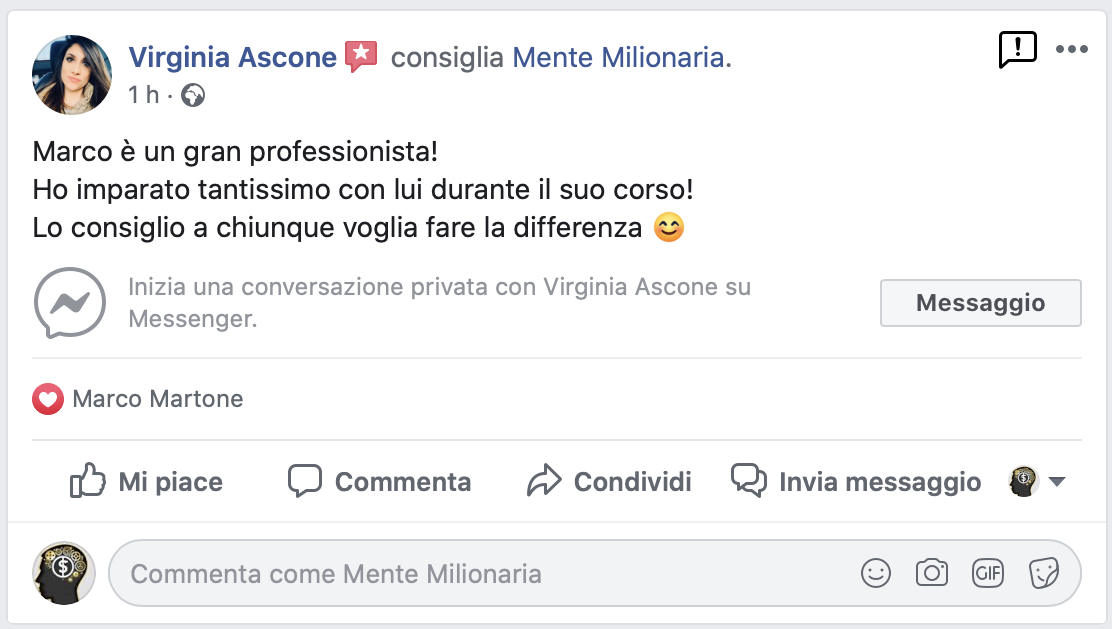Open the emoji picker in comment box

[876, 573]
